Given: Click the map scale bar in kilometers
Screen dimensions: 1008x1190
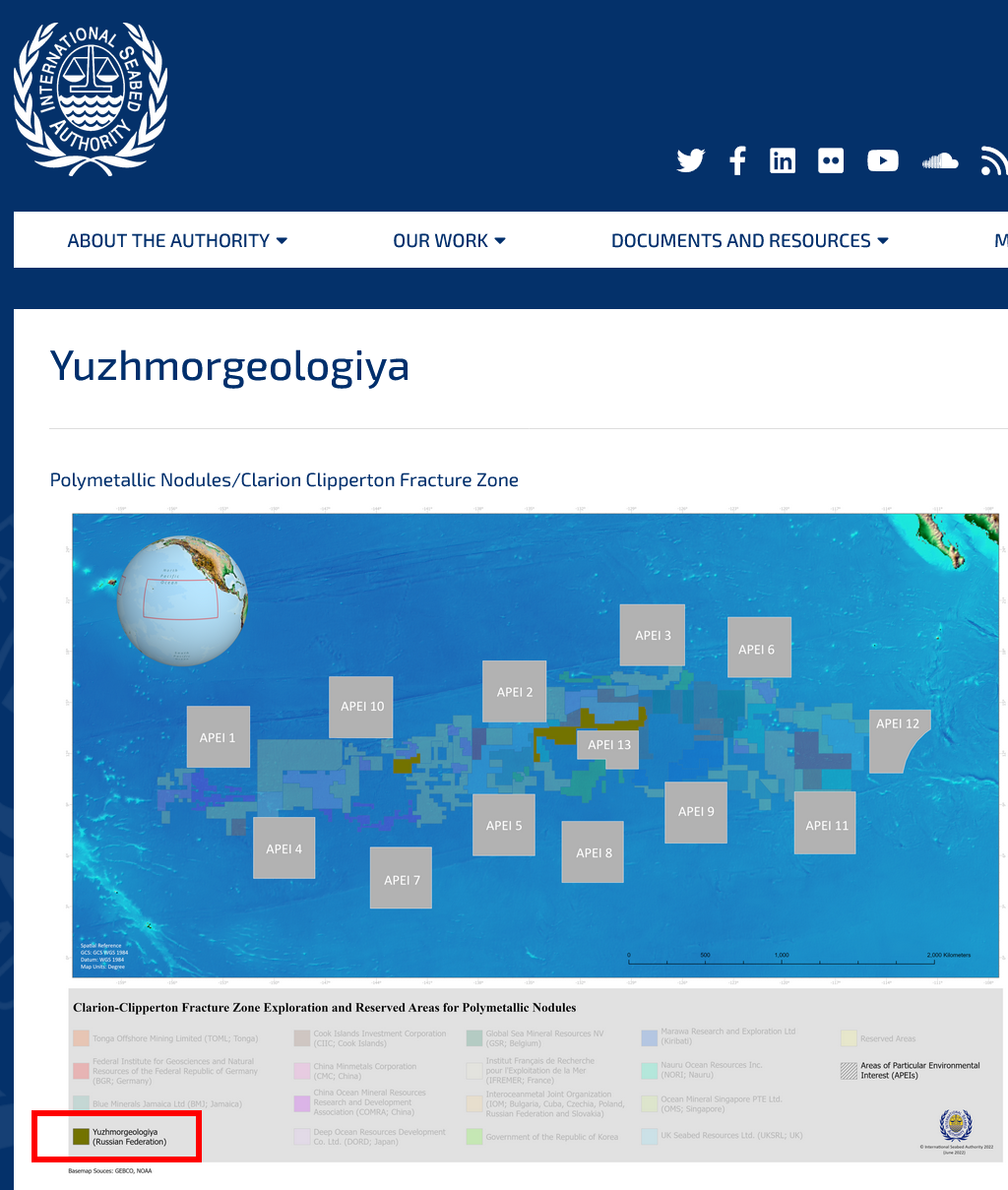Looking at the screenshot, I should pos(799,958).
